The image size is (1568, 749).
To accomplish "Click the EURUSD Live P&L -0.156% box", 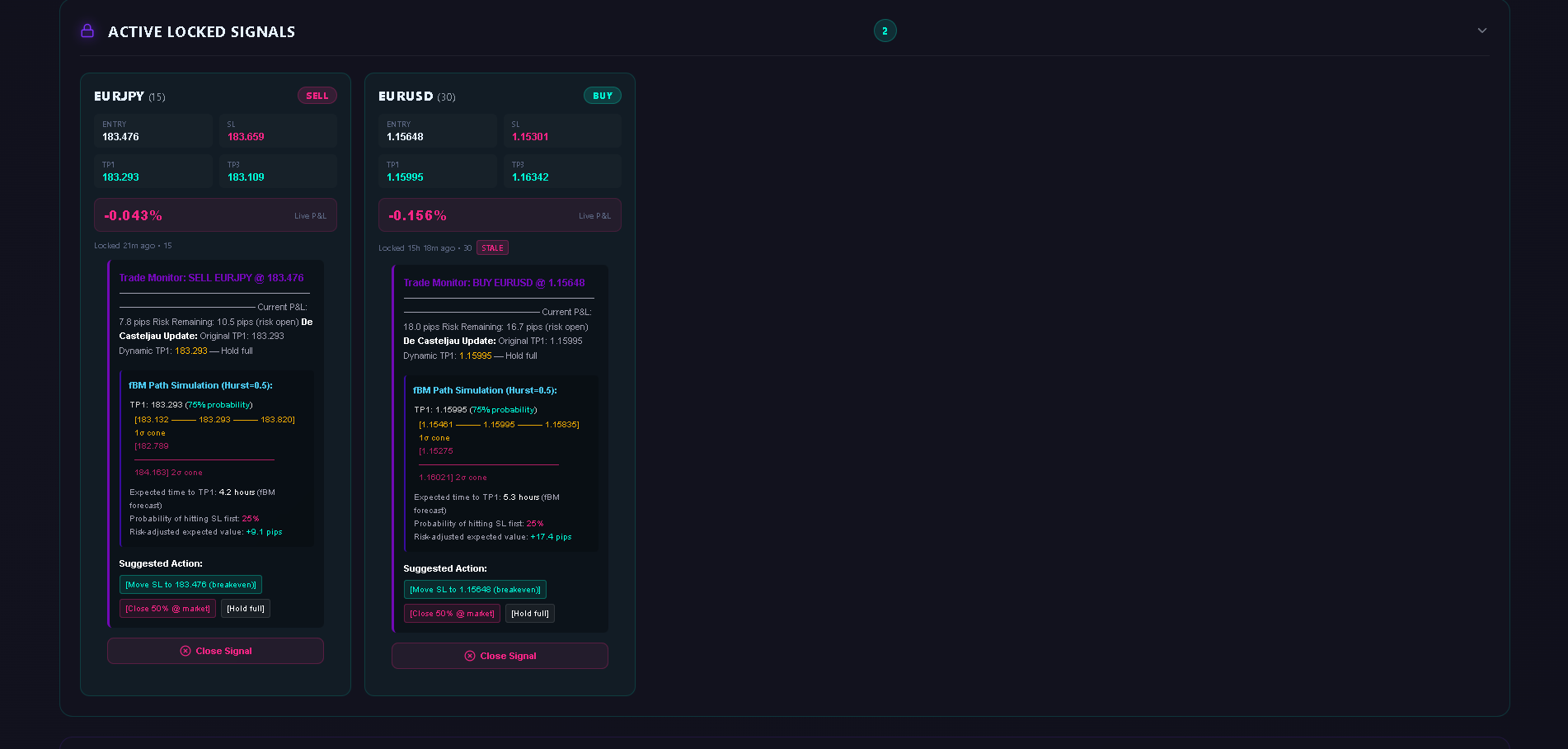I will click(500, 215).
